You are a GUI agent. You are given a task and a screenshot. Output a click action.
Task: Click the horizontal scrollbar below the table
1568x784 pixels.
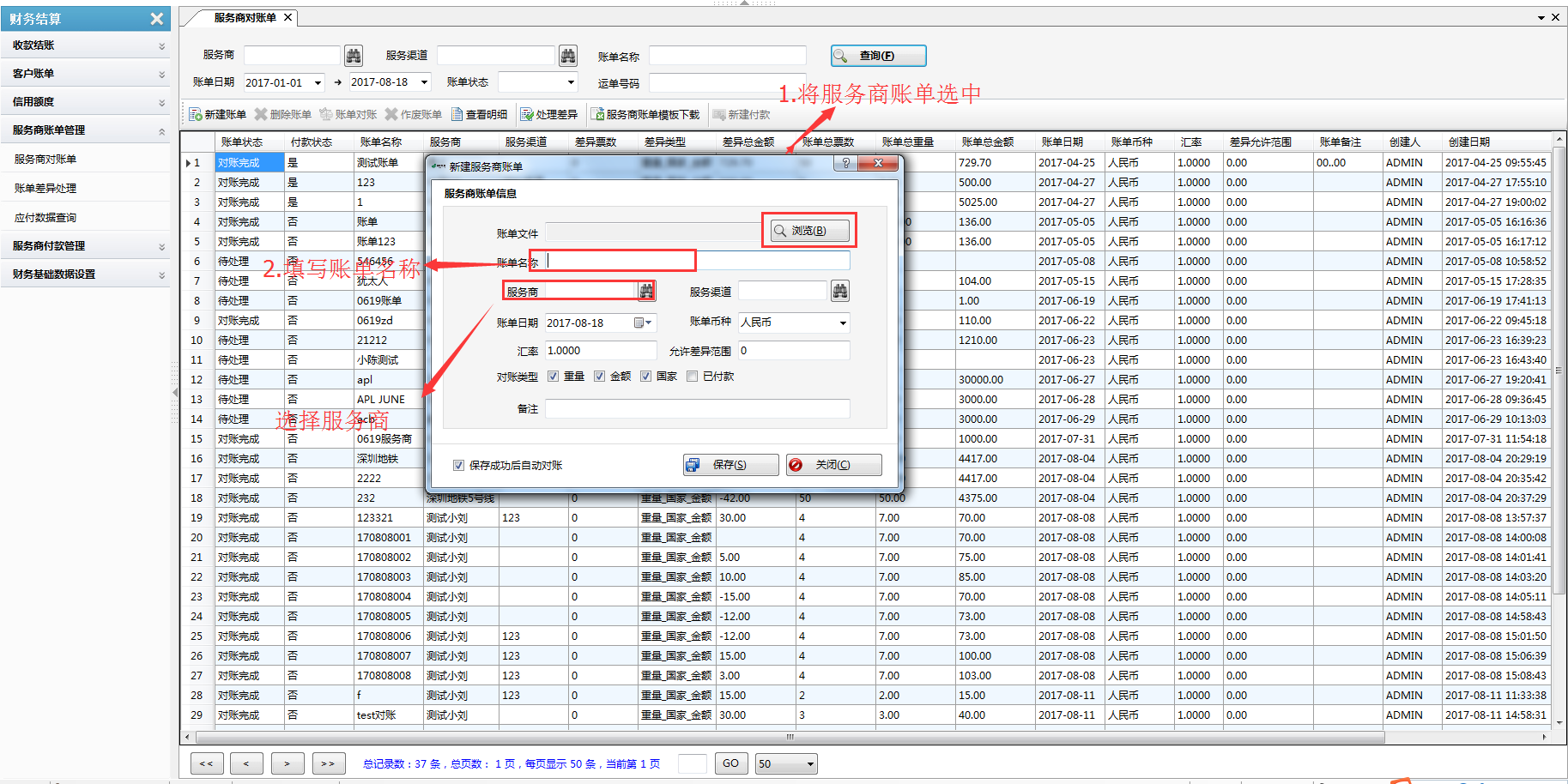point(790,737)
